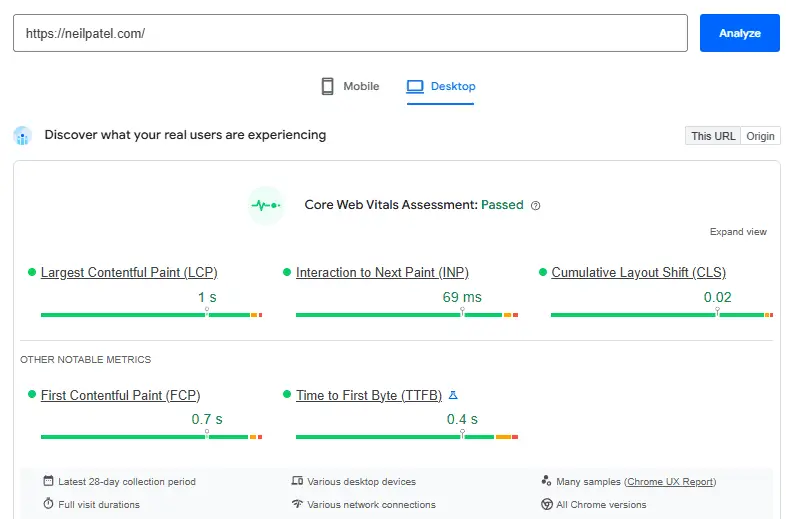The height and width of the screenshot is (519, 786).
Task: Click the OTHER NOTABLE METRICS heading
Action: point(85,360)
